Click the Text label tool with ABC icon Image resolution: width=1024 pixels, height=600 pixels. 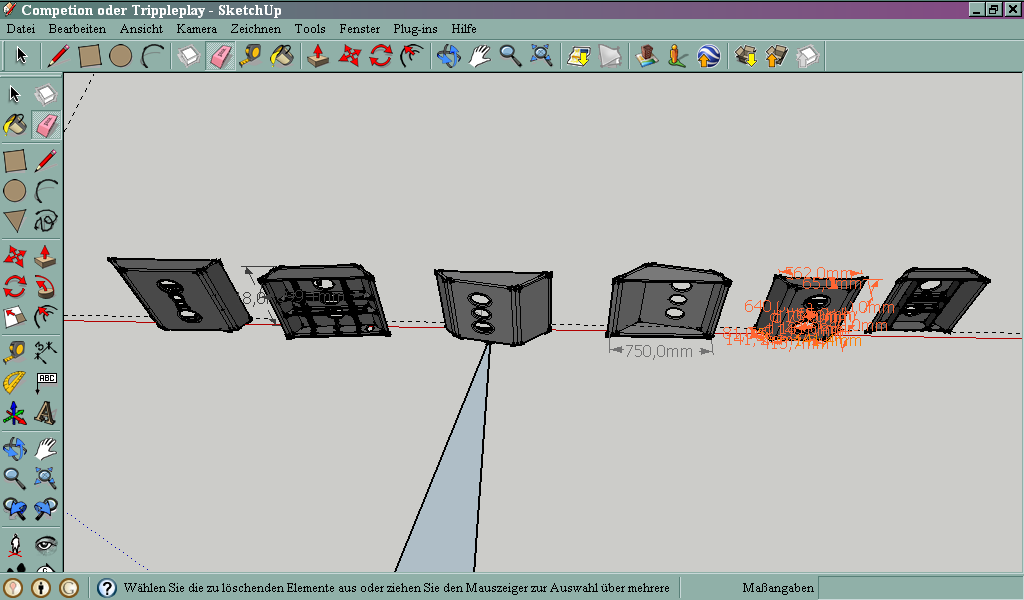point(45,382)
